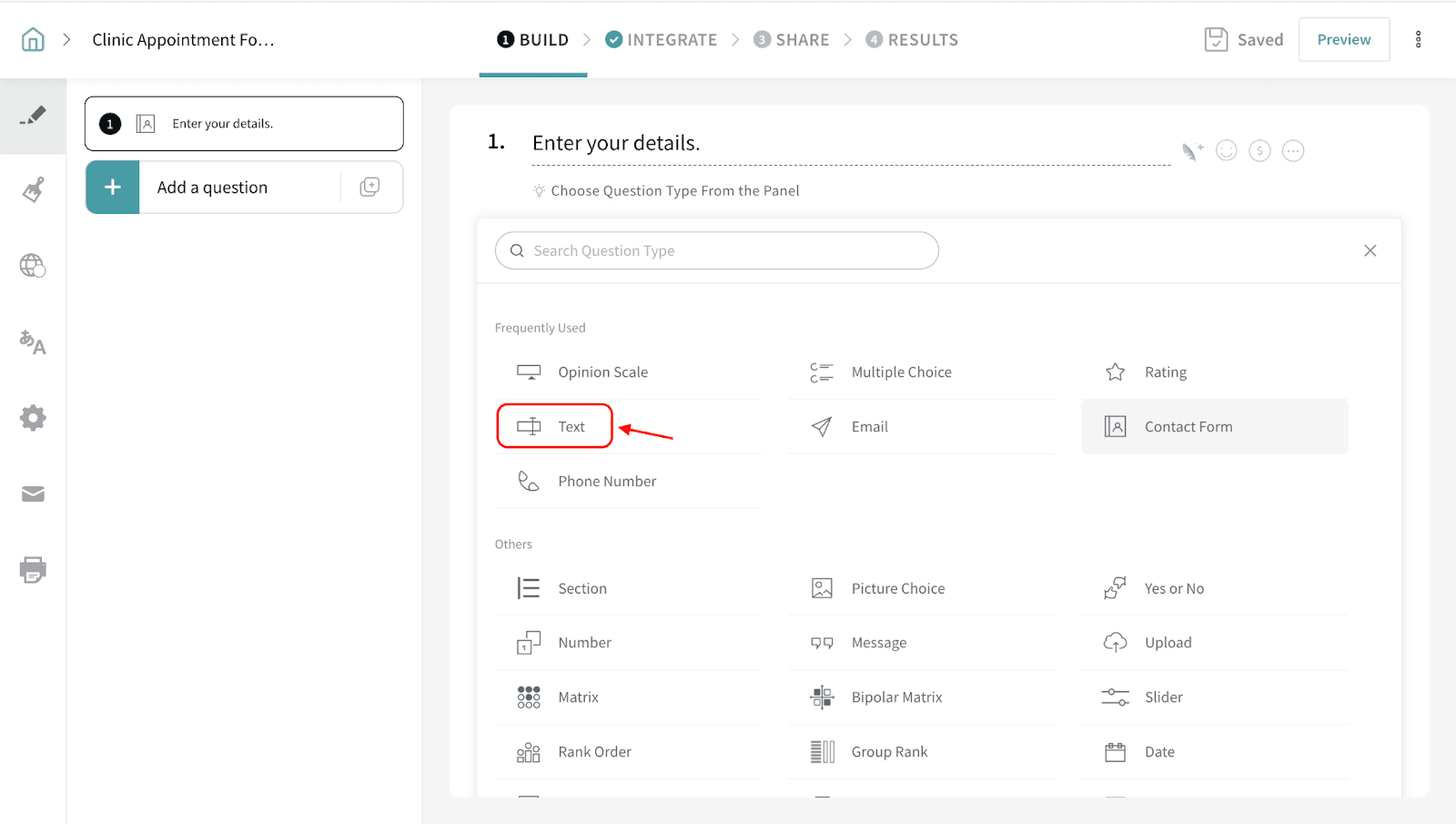Viewport: 1456px width, 824px height.
Task: Go to the Share step tab
Action: pyautogui.click(x=791, y=40)
